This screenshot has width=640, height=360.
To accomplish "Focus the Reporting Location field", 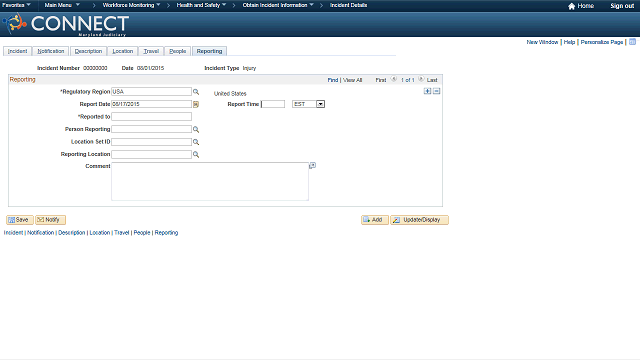I will [151, 154].
